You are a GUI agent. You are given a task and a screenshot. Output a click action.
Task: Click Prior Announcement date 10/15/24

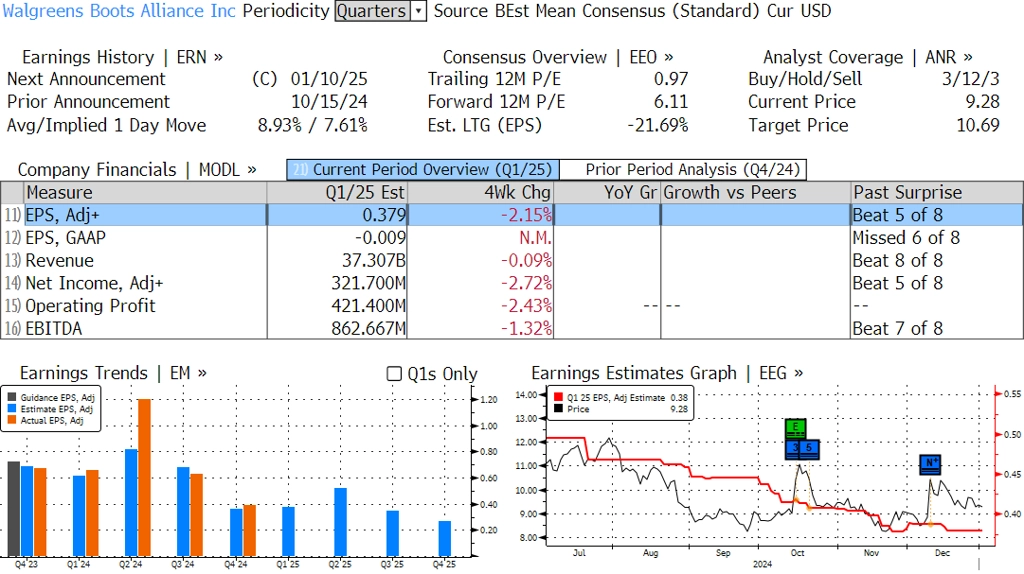tap(329, 102)
